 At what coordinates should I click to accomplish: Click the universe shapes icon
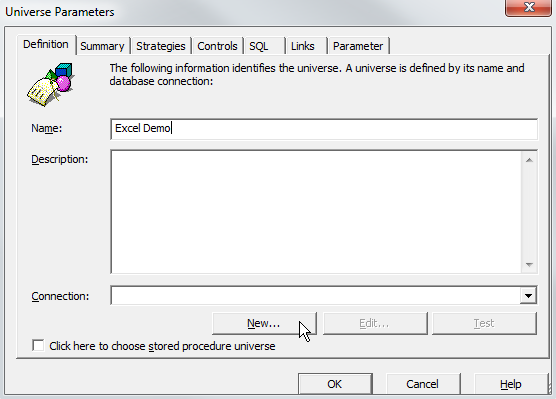point(50,84)
